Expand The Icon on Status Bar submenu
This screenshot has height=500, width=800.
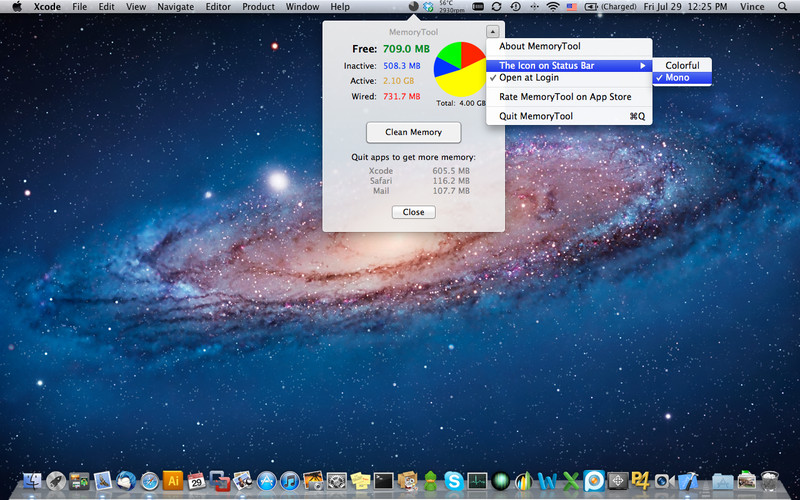pos(569,65)
